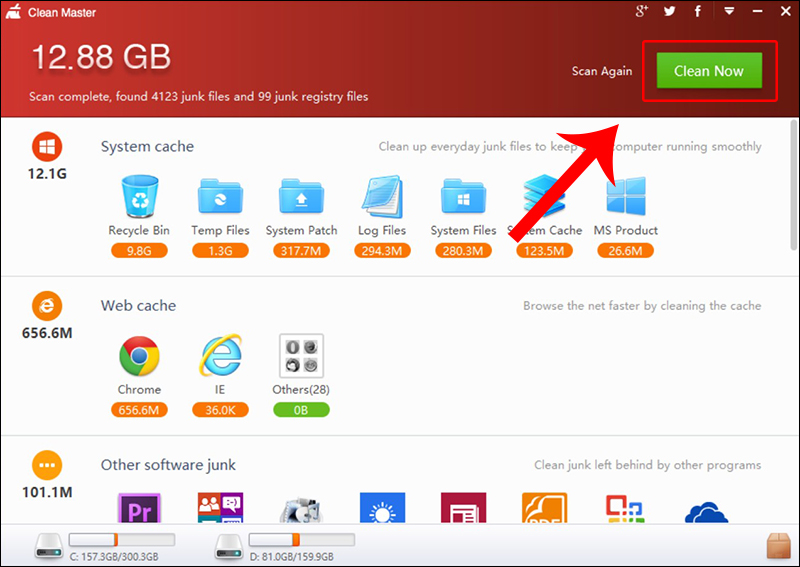Image resolution: width=800 pixels, height=567 pixels.
Task: Click the C: drive usage bar
Action: (x=122, y=539)
